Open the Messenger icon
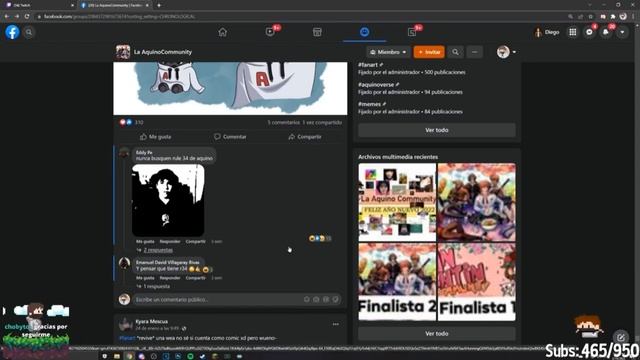This screenshot has width=640, height=360. tap(589, 32)
